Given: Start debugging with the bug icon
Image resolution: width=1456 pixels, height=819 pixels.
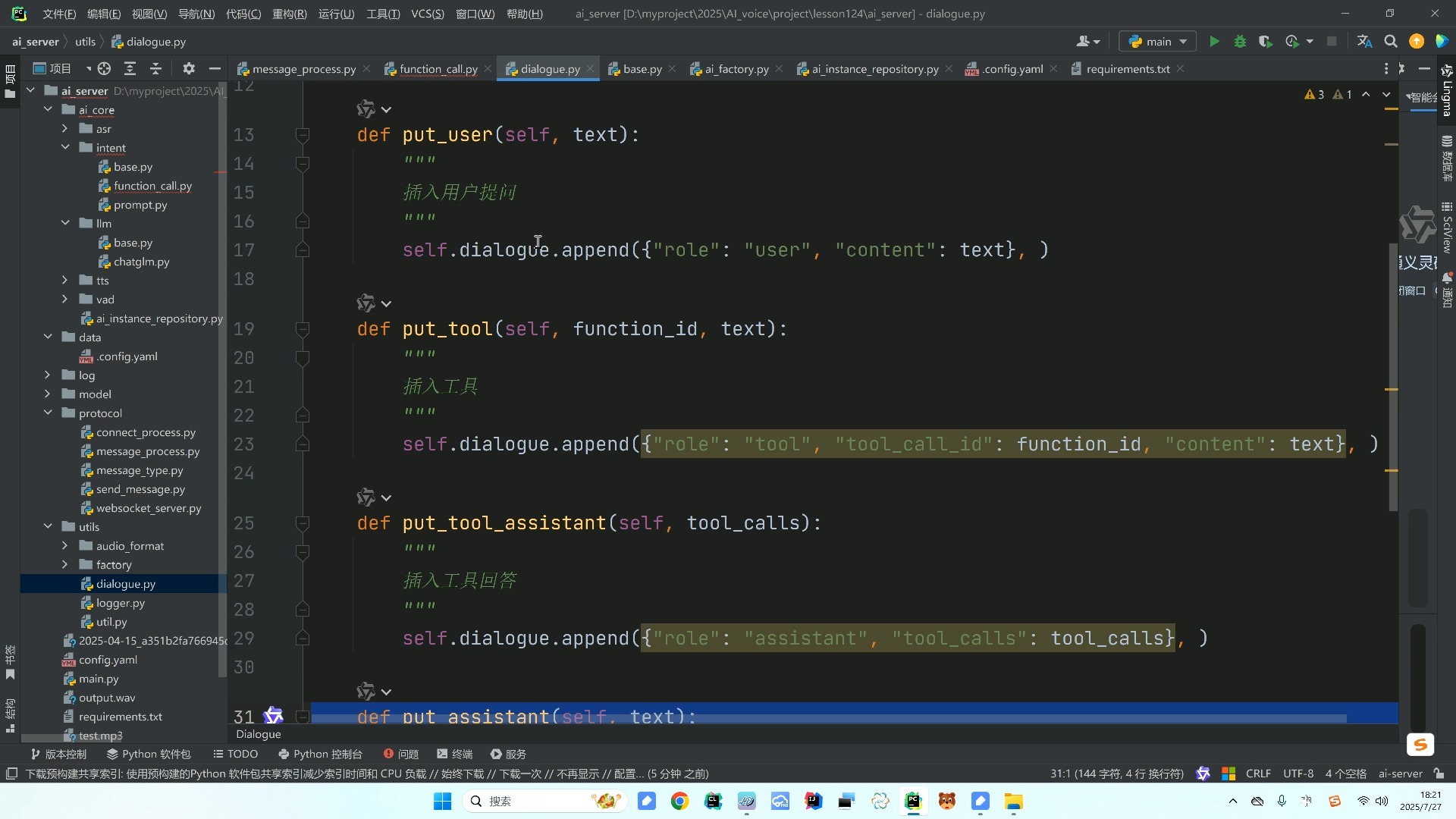Looking at the screenshot, I should [1240, 42].
